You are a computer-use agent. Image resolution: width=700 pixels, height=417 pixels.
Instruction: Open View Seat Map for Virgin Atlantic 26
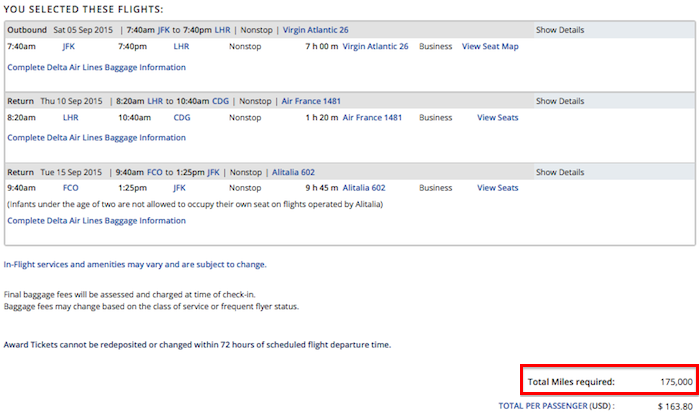(490, 46)
